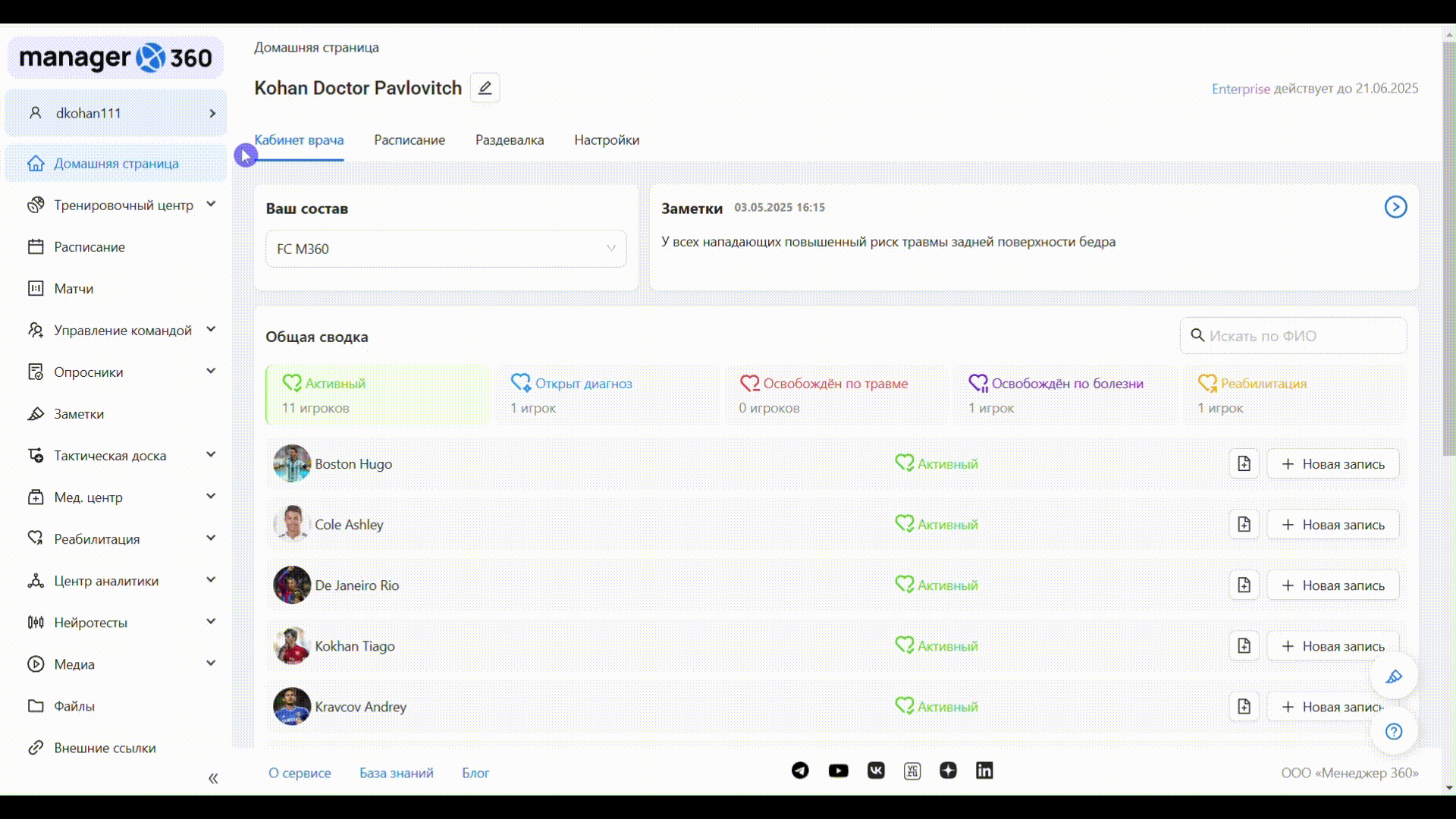Switch to Расписание tab at top
The width and height of the screenshot is (1456, 819).
click(x=409, y=140)
